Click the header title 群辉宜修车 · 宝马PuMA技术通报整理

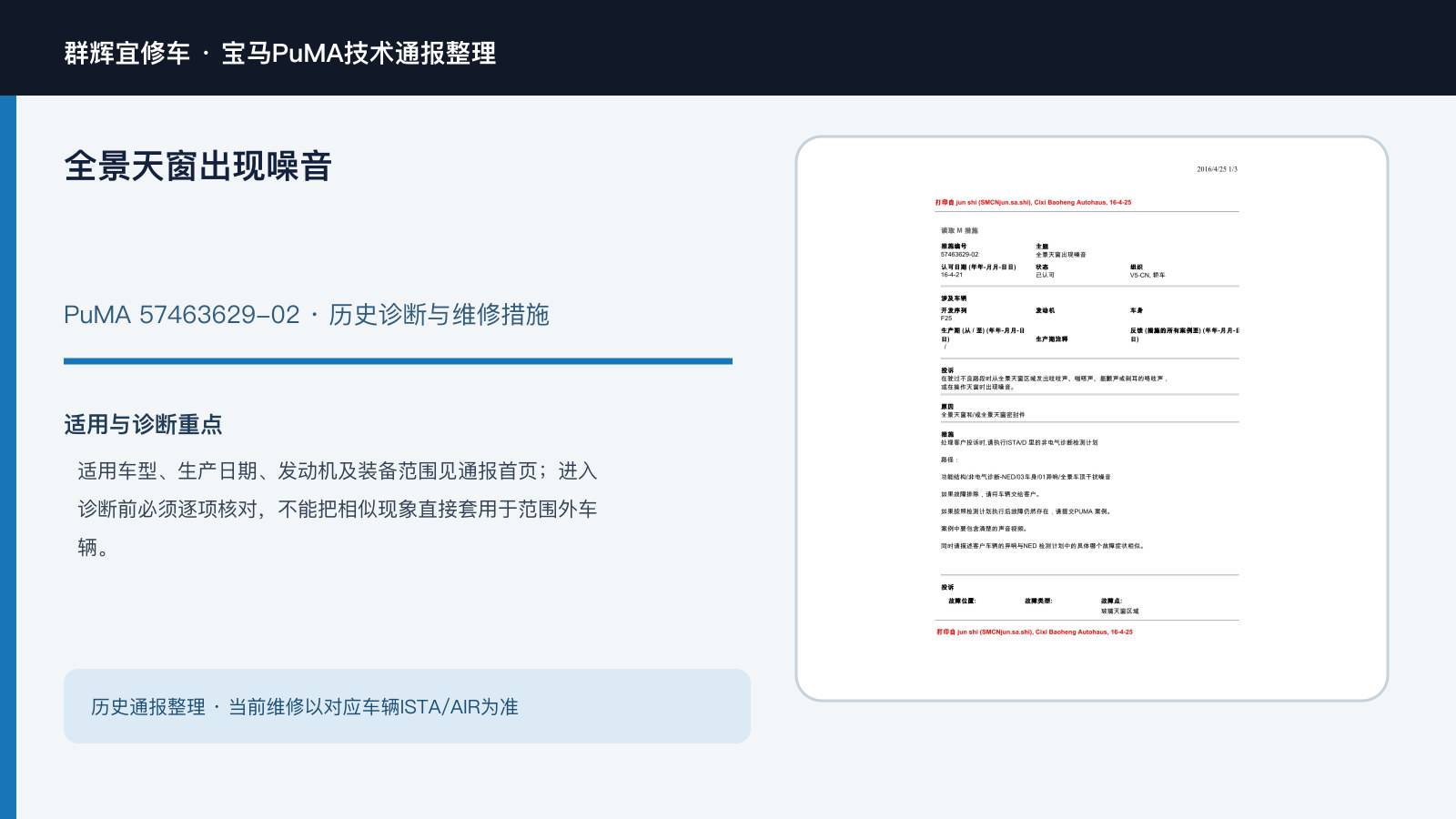point(280,53)
